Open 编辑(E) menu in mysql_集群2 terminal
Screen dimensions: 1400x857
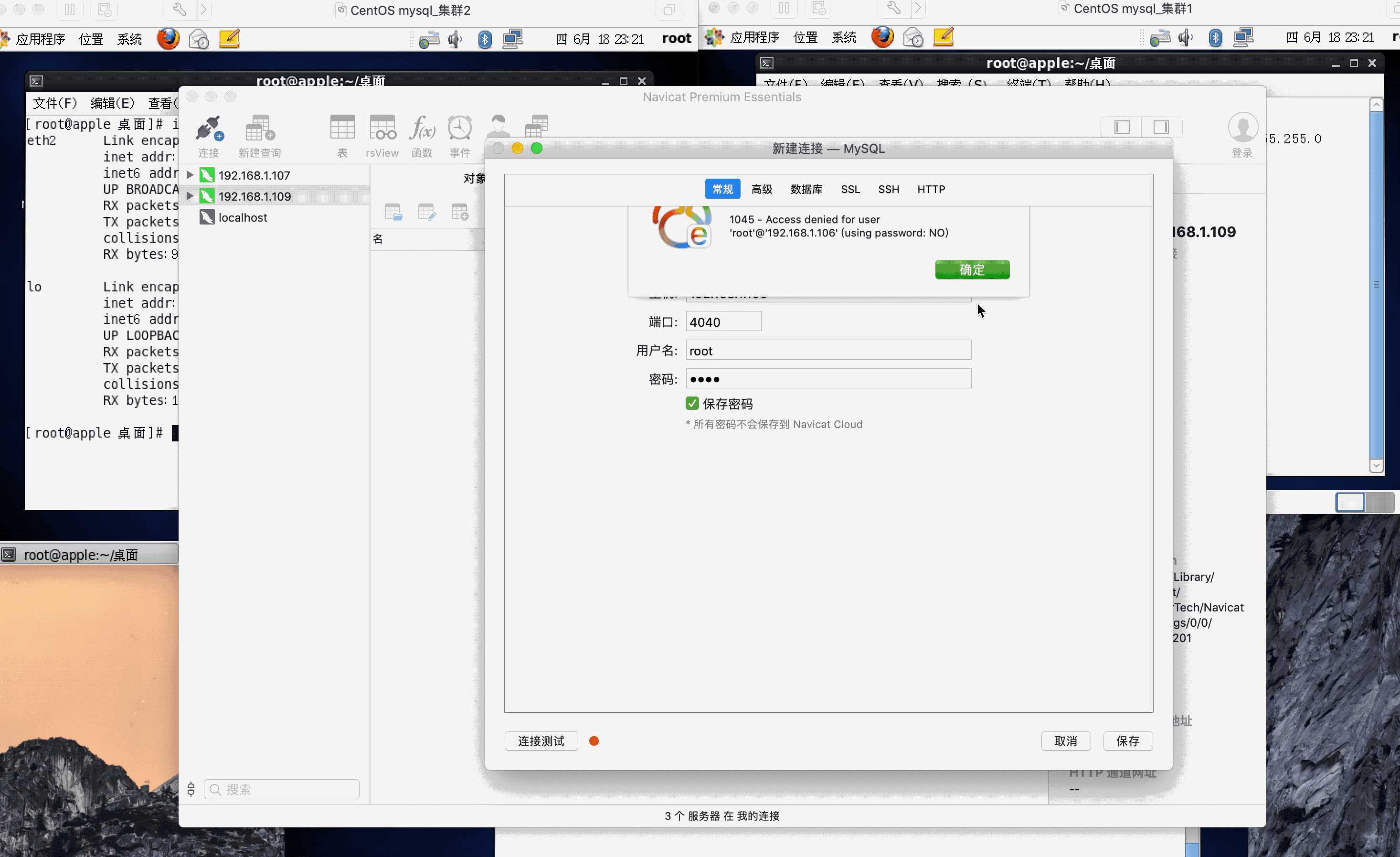[x=112, y=103]
